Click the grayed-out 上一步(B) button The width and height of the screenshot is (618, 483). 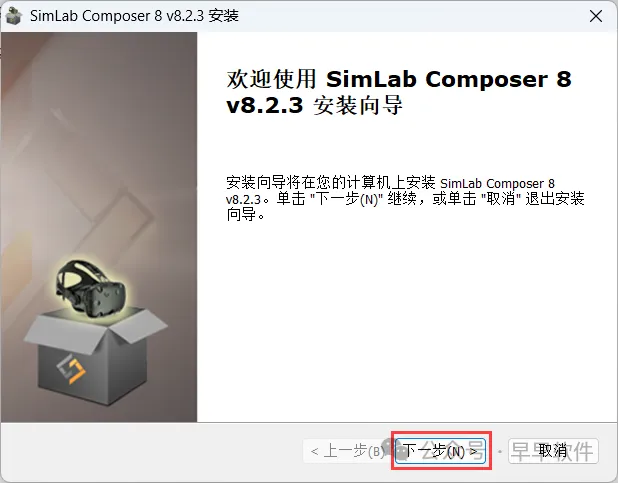tap(347, 450)
